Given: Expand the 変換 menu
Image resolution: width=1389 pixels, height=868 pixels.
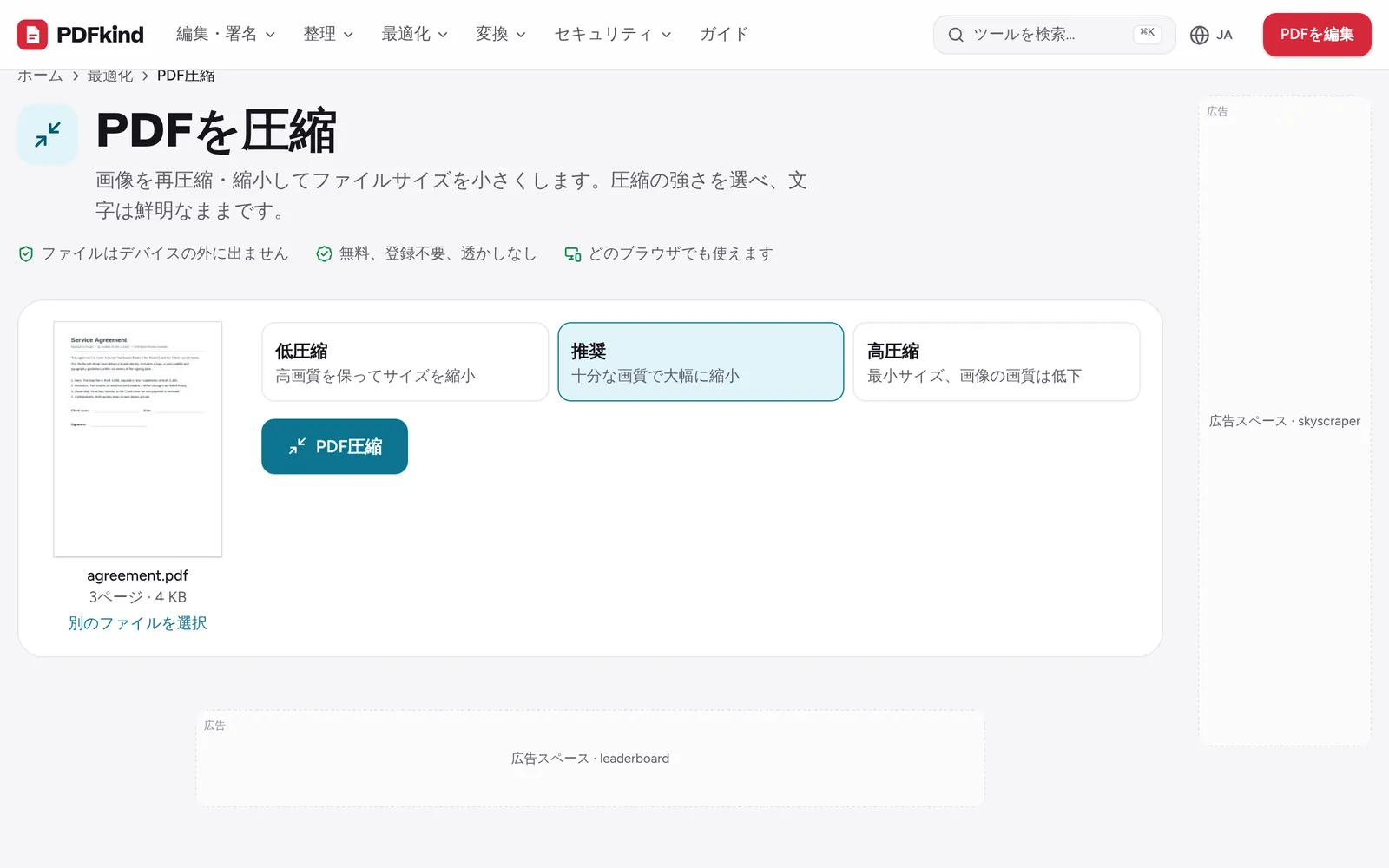Looking at the screenshot, I should tap(500, 35).
